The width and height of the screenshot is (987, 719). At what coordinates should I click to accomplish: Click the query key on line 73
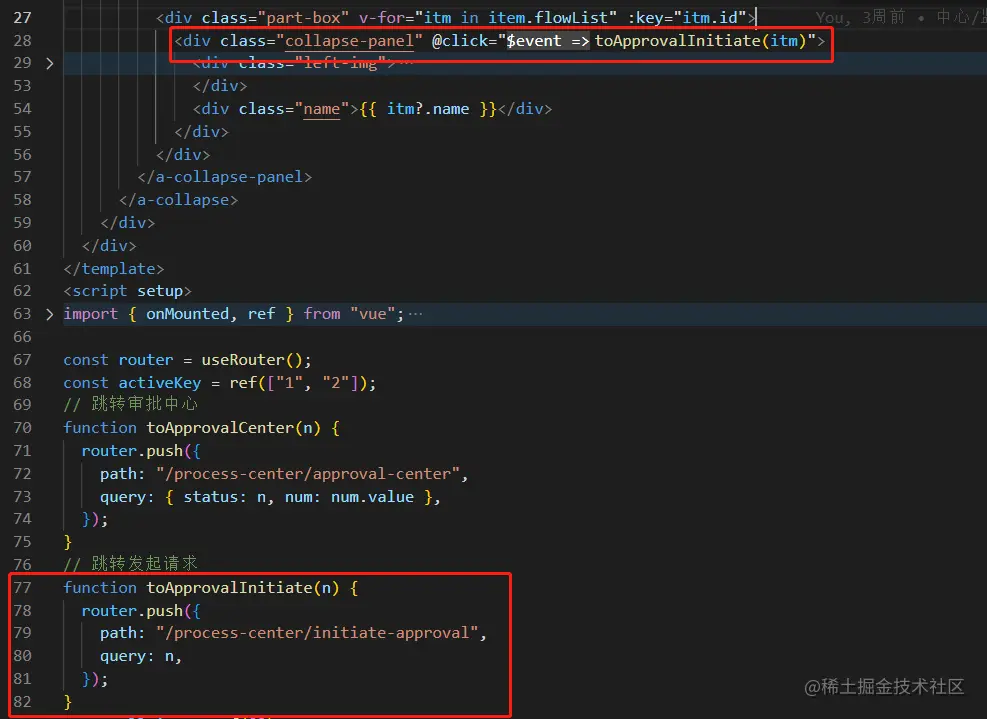pyautogui.click(x=123, y=497)
